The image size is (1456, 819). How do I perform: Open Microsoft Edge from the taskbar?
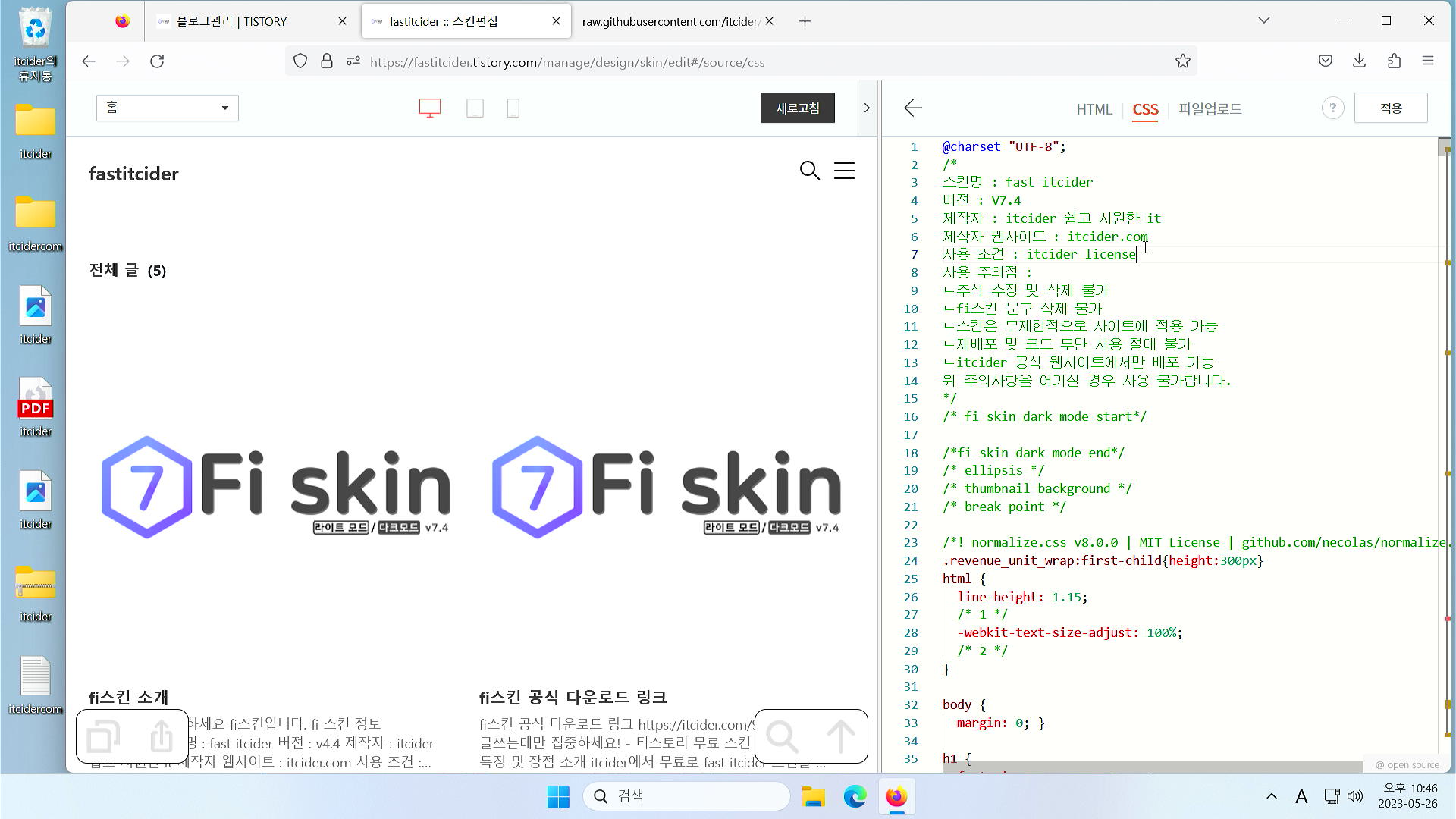(x=855, y=797)
